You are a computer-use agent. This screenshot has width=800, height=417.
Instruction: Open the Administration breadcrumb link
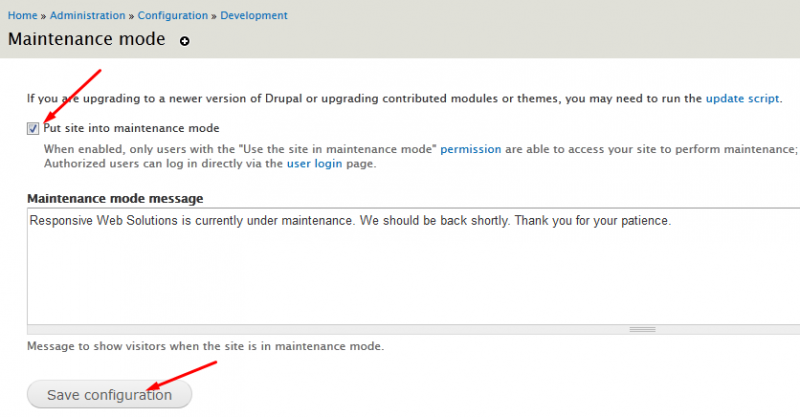(87, 15)
